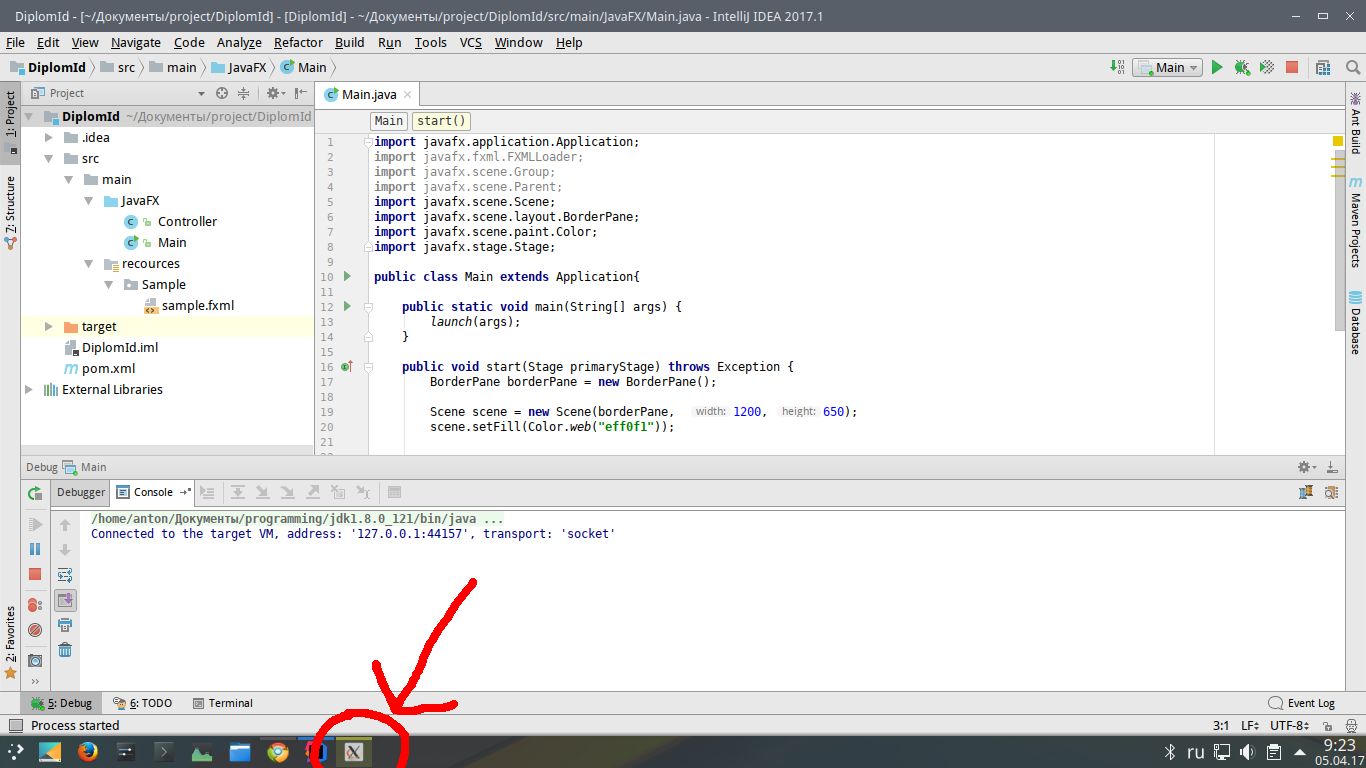Click Scroll from Source in the Project panel

[222, 93]
